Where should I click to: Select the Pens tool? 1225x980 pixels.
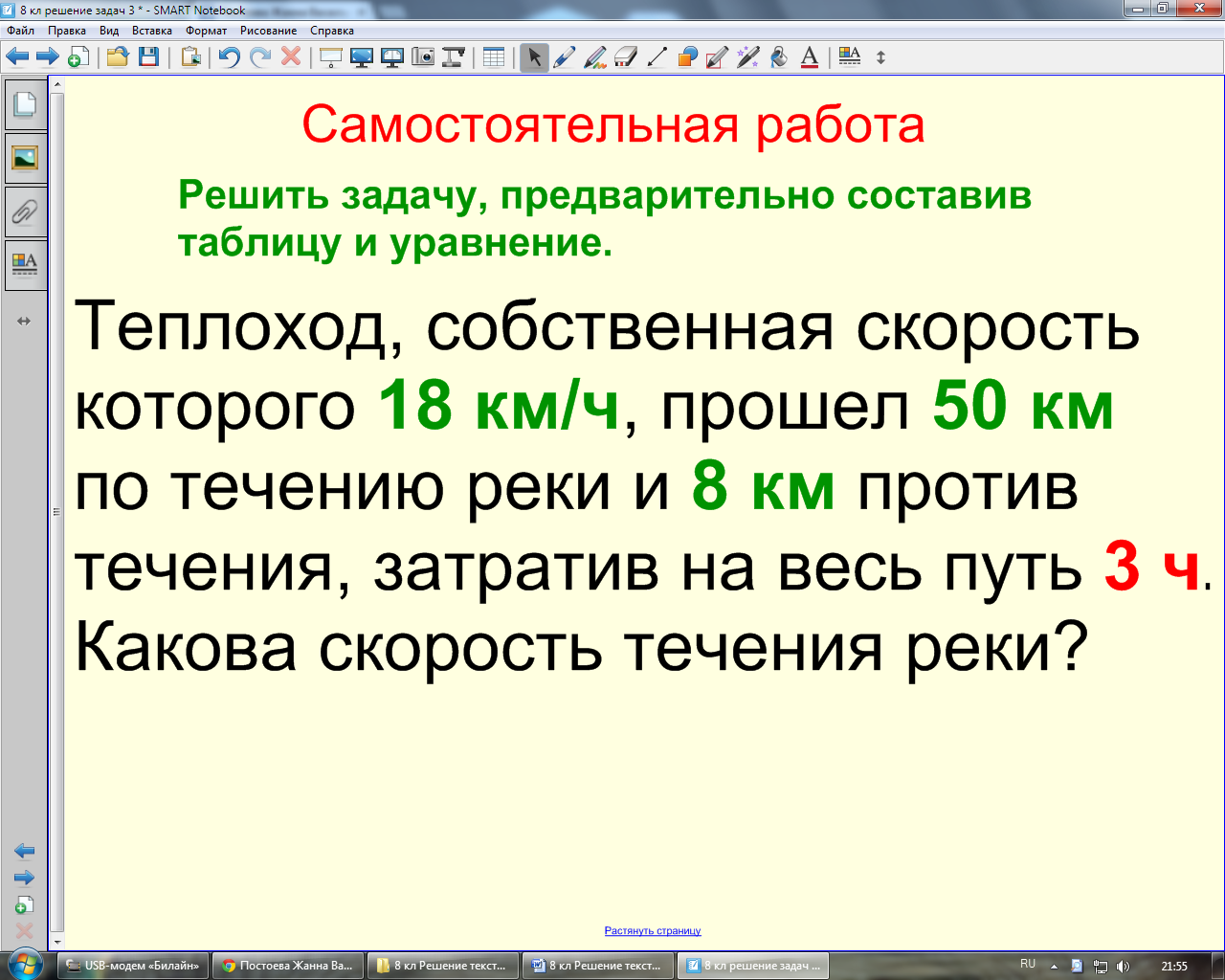pos(565,57)
